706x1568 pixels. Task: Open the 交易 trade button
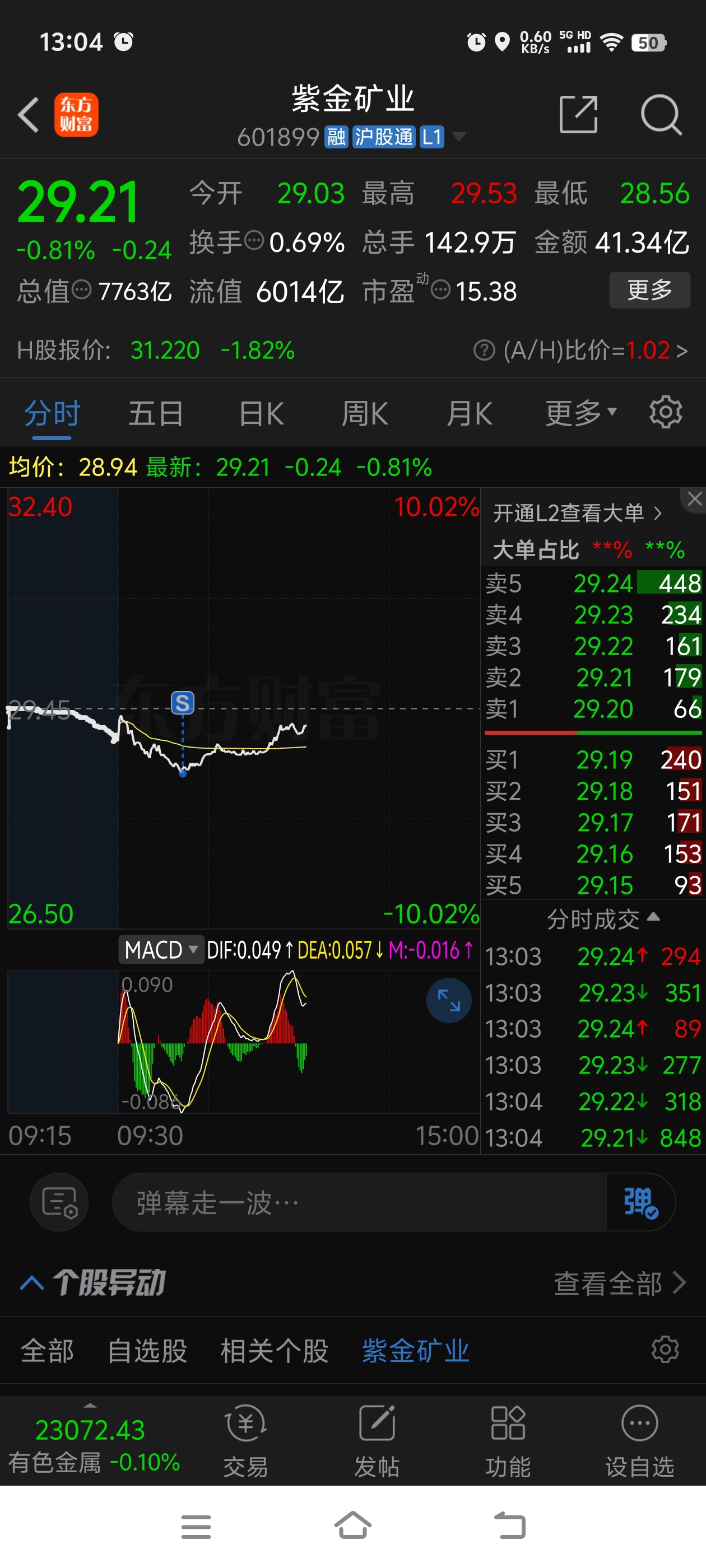[x=245, y=1441]
